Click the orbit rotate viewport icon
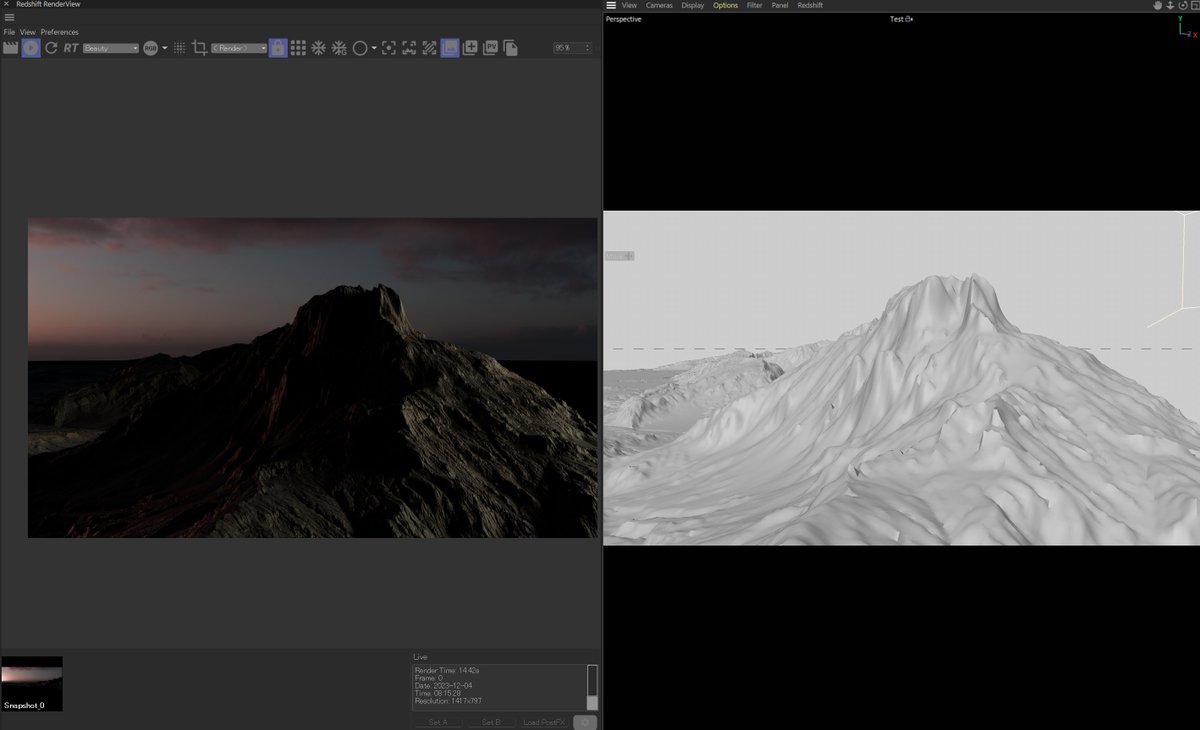The image size is (1200, 730). (1181, 5)
